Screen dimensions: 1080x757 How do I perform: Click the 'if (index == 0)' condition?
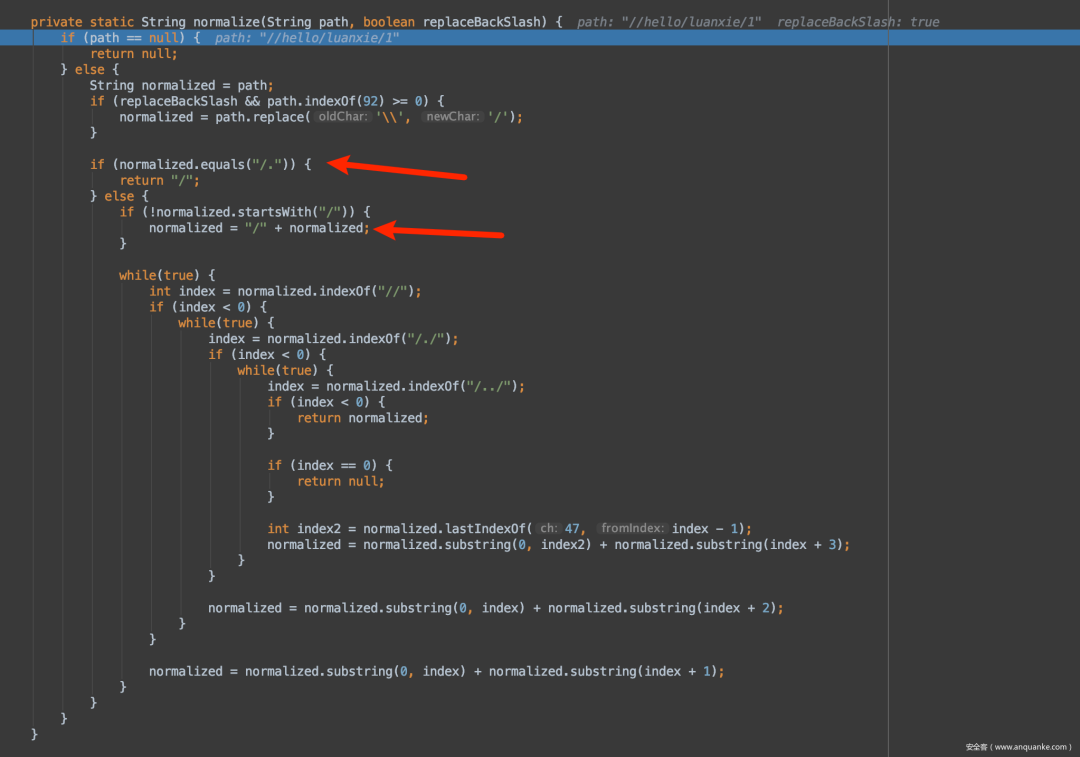330,465
